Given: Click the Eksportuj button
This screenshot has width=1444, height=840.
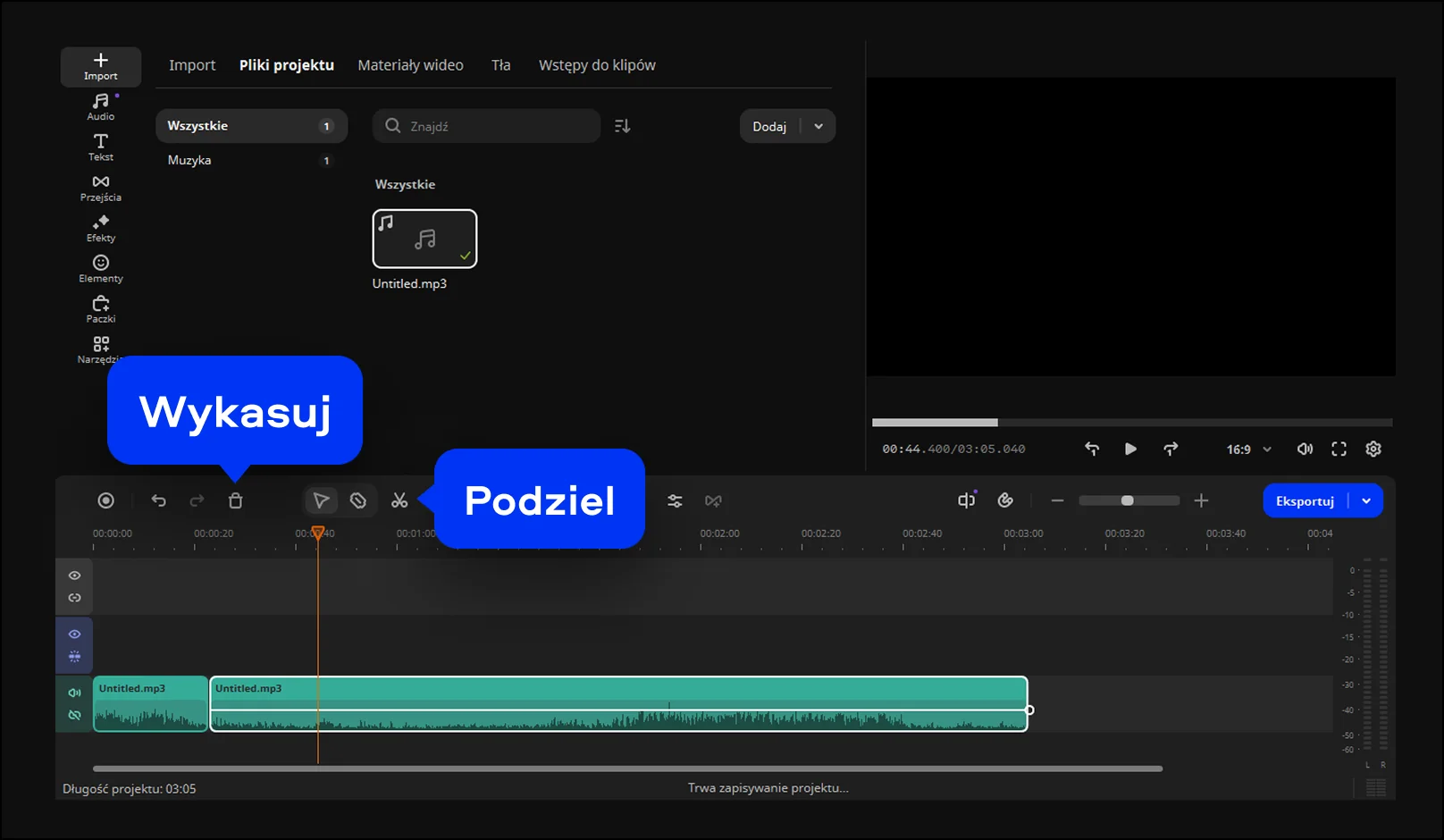Looking at the screenshot, I should point(1305,501).
